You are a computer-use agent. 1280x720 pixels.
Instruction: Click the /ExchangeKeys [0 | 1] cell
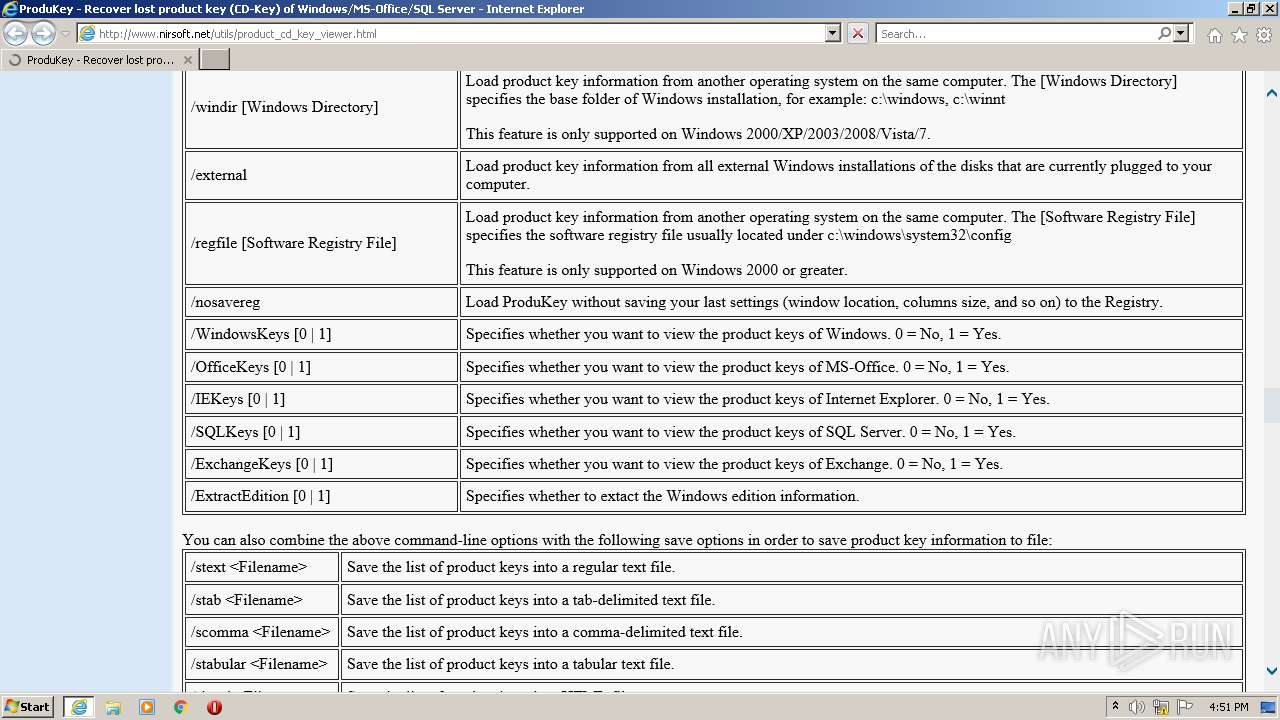(321, 464)
